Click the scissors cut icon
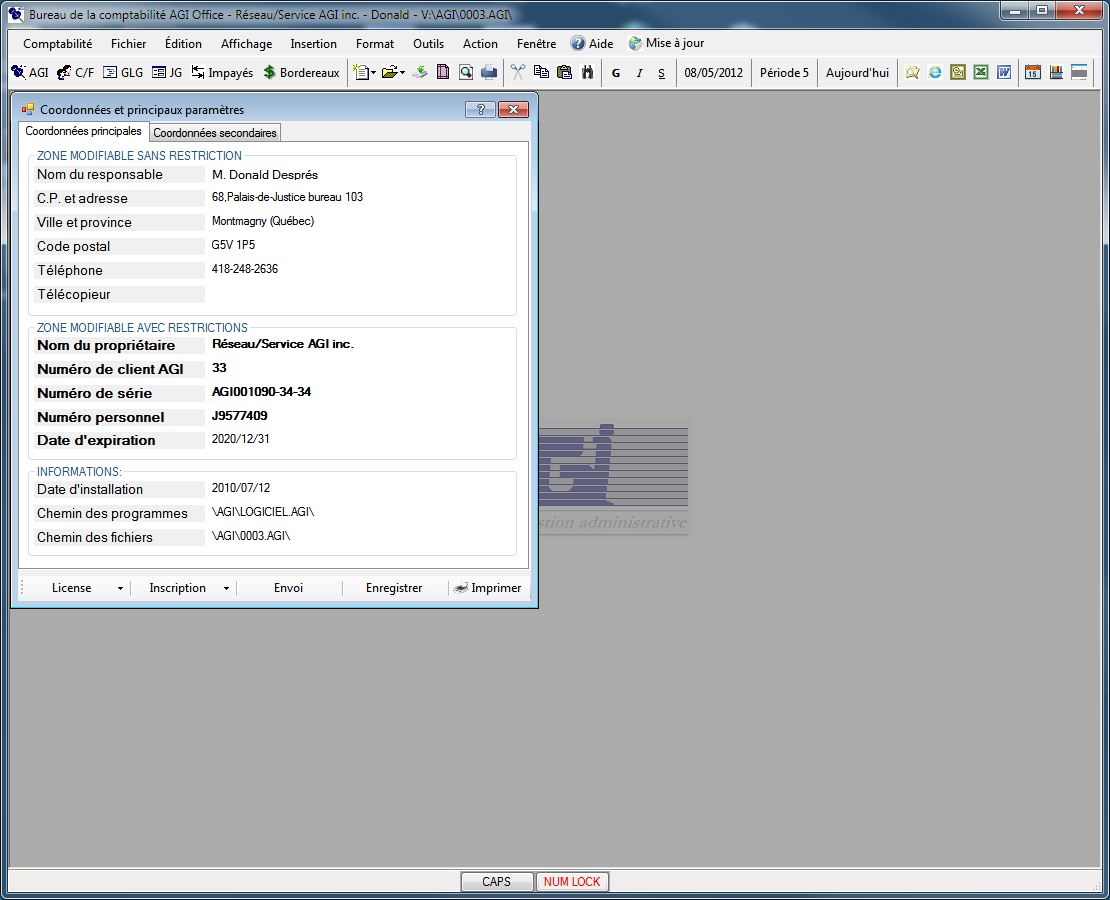Image resolution: width=1110 pixels, height=900 pixels. tap(518, 72)
